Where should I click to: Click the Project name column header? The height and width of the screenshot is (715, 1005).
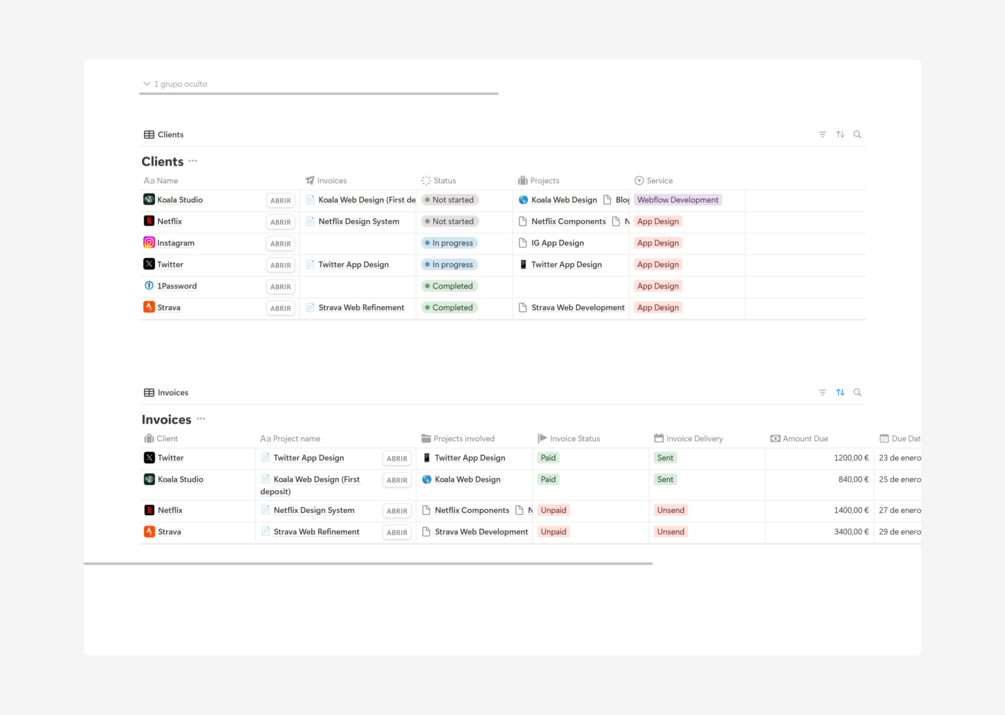[290, 439]
